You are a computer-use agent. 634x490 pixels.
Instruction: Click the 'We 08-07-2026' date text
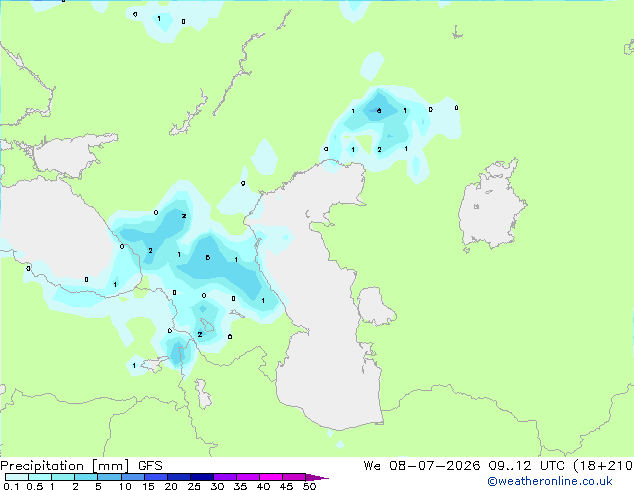422,466
